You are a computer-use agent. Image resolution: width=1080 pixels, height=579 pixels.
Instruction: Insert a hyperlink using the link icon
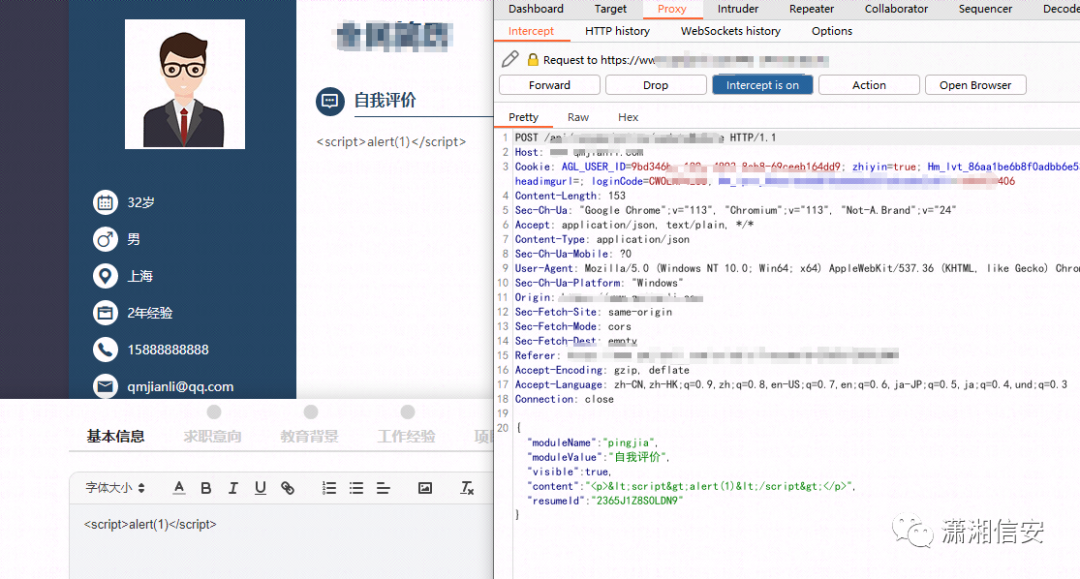288,487
